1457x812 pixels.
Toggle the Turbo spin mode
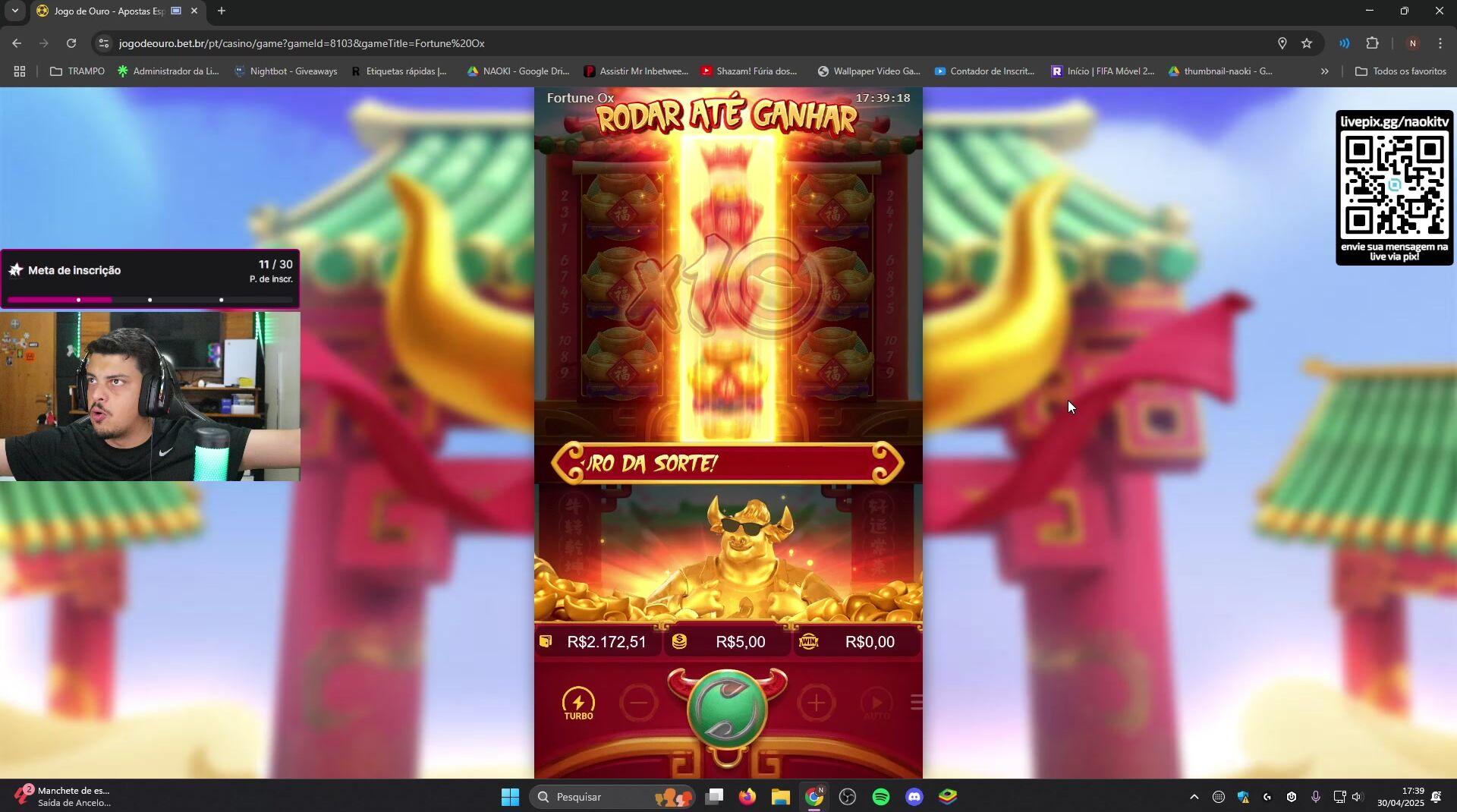578,703
